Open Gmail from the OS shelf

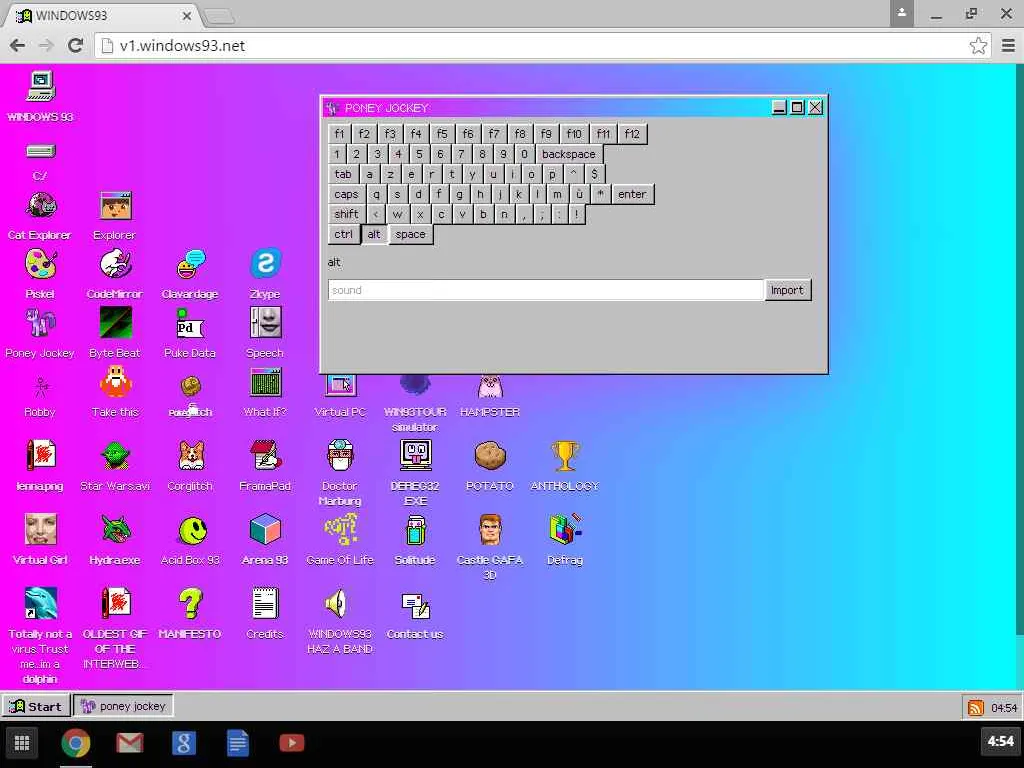[x=130, y=743]
